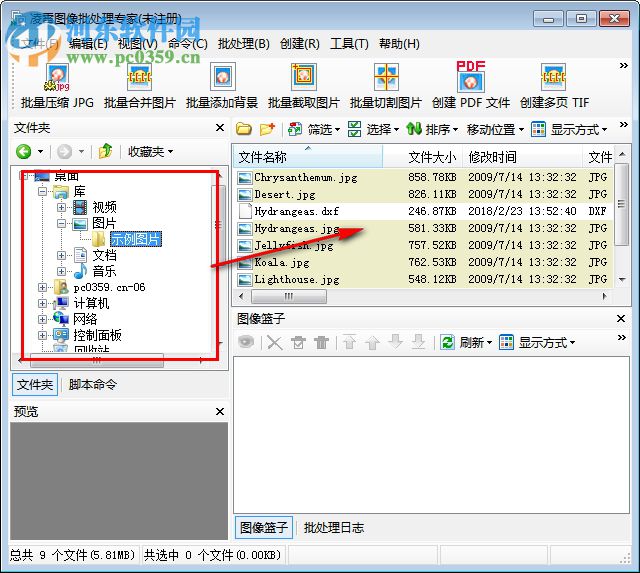Open the Batch Split Images tool (批量切割图片)

pyautogui.click(x=386, y=86)
